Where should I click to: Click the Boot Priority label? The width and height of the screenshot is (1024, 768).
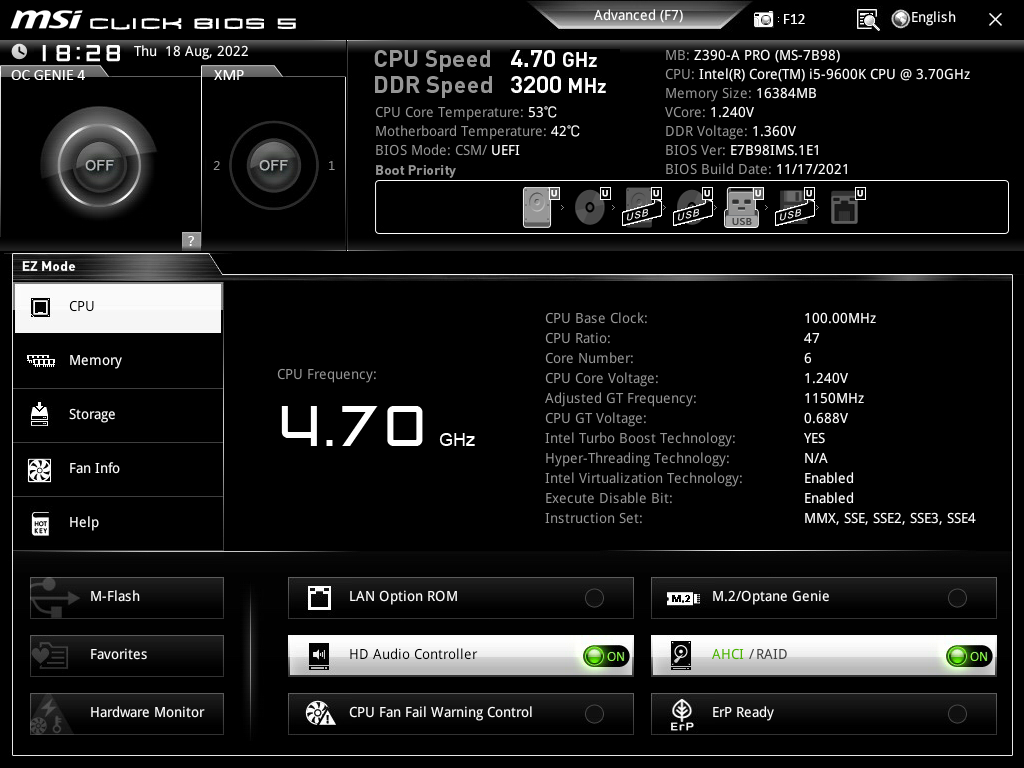coord(415,170)
